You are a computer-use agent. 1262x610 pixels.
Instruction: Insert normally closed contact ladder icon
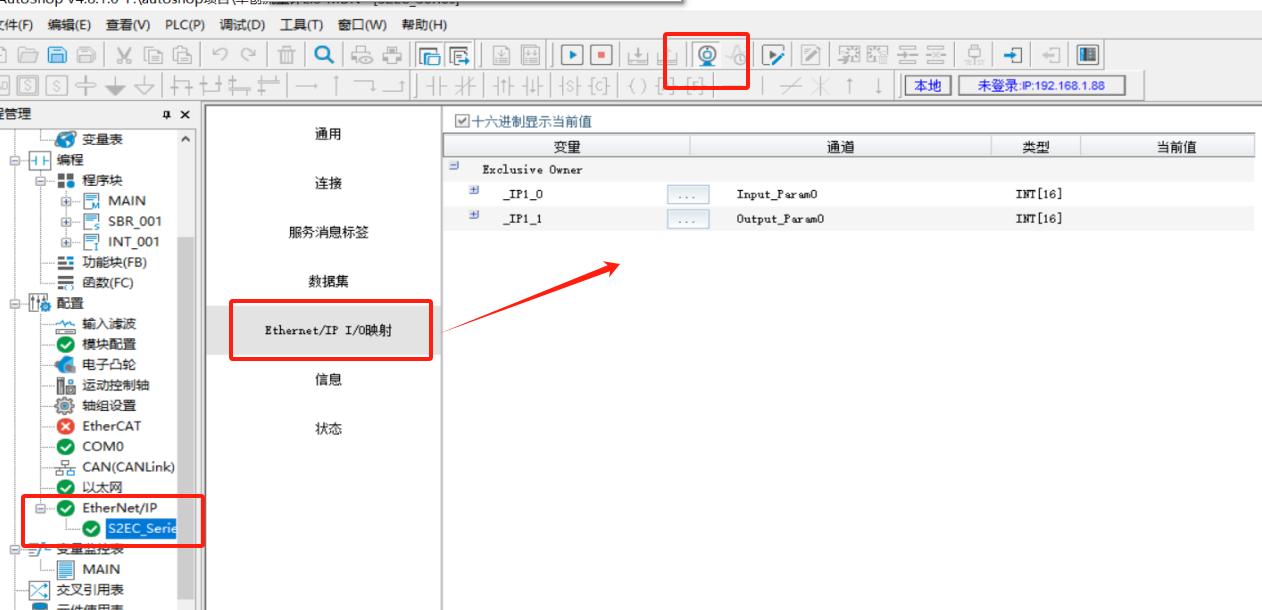pos(464,86)
